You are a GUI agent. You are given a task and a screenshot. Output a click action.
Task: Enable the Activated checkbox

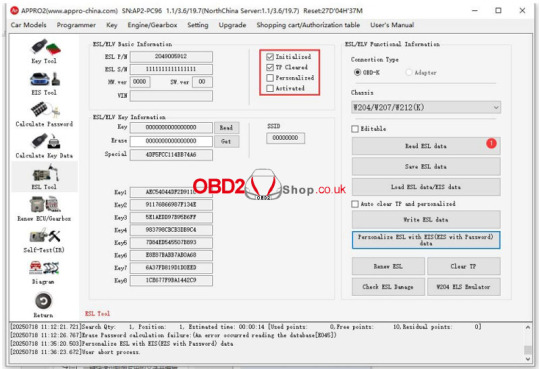270,89
